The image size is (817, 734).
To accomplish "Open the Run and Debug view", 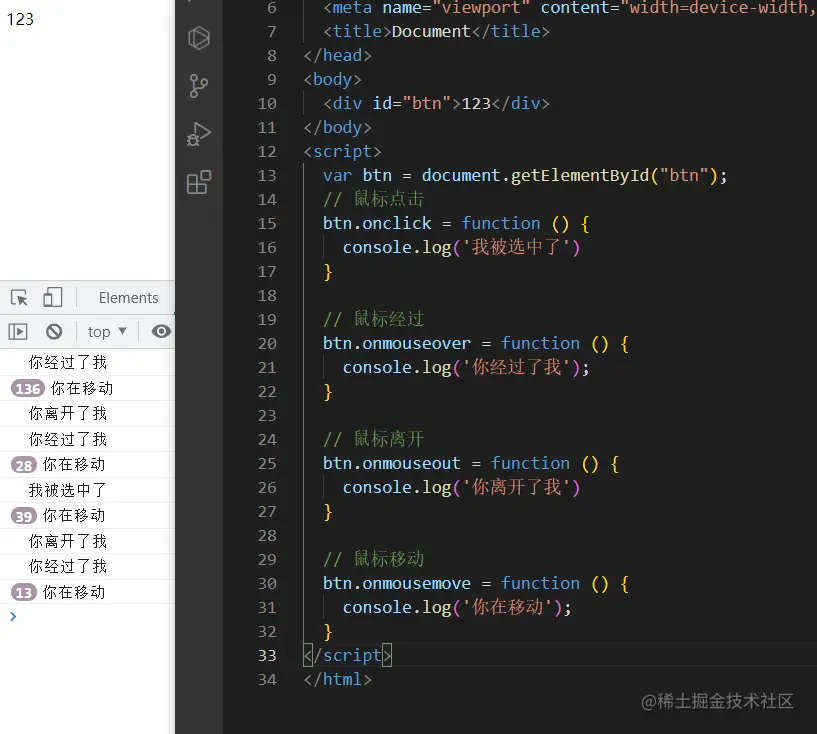I will coord(199,134).
